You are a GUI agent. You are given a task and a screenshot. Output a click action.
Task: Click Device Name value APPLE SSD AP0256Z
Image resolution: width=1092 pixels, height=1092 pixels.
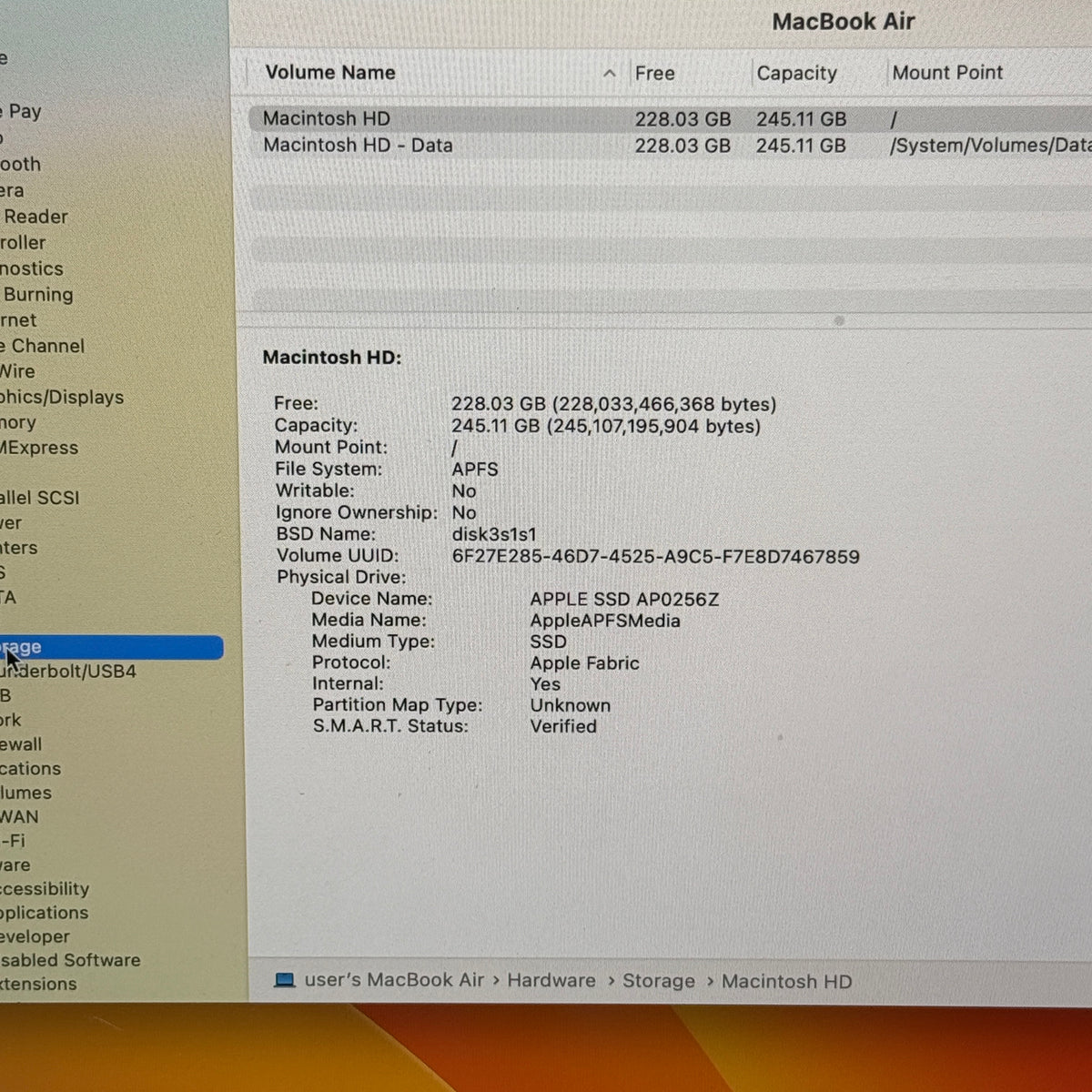pos(624,599)
